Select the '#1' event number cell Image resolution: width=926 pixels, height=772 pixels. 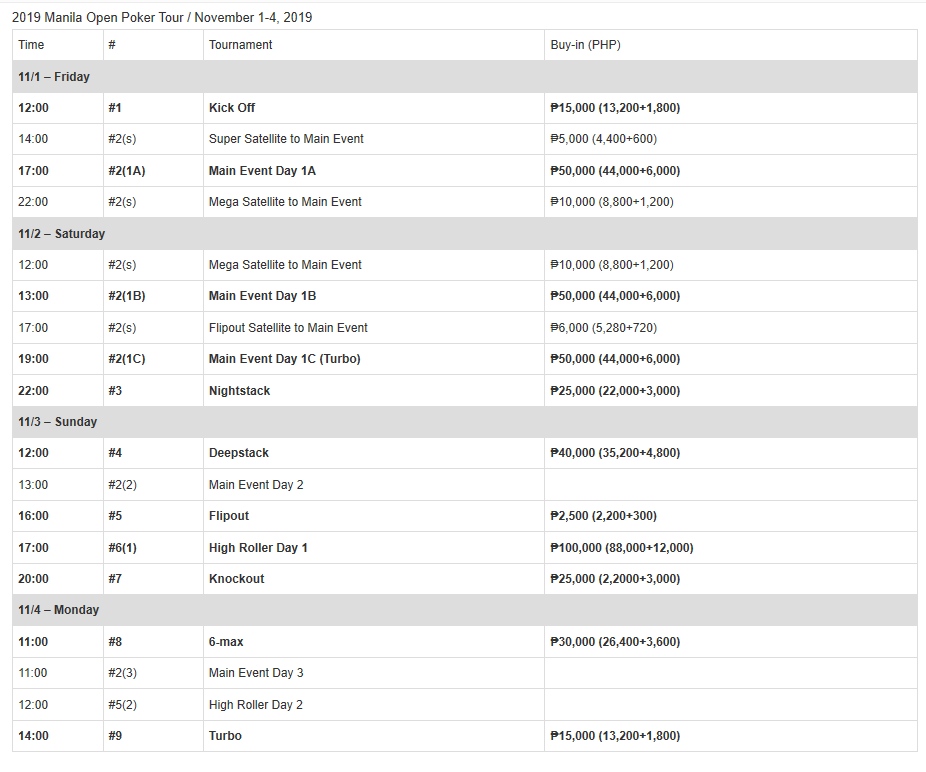point(154,108)
